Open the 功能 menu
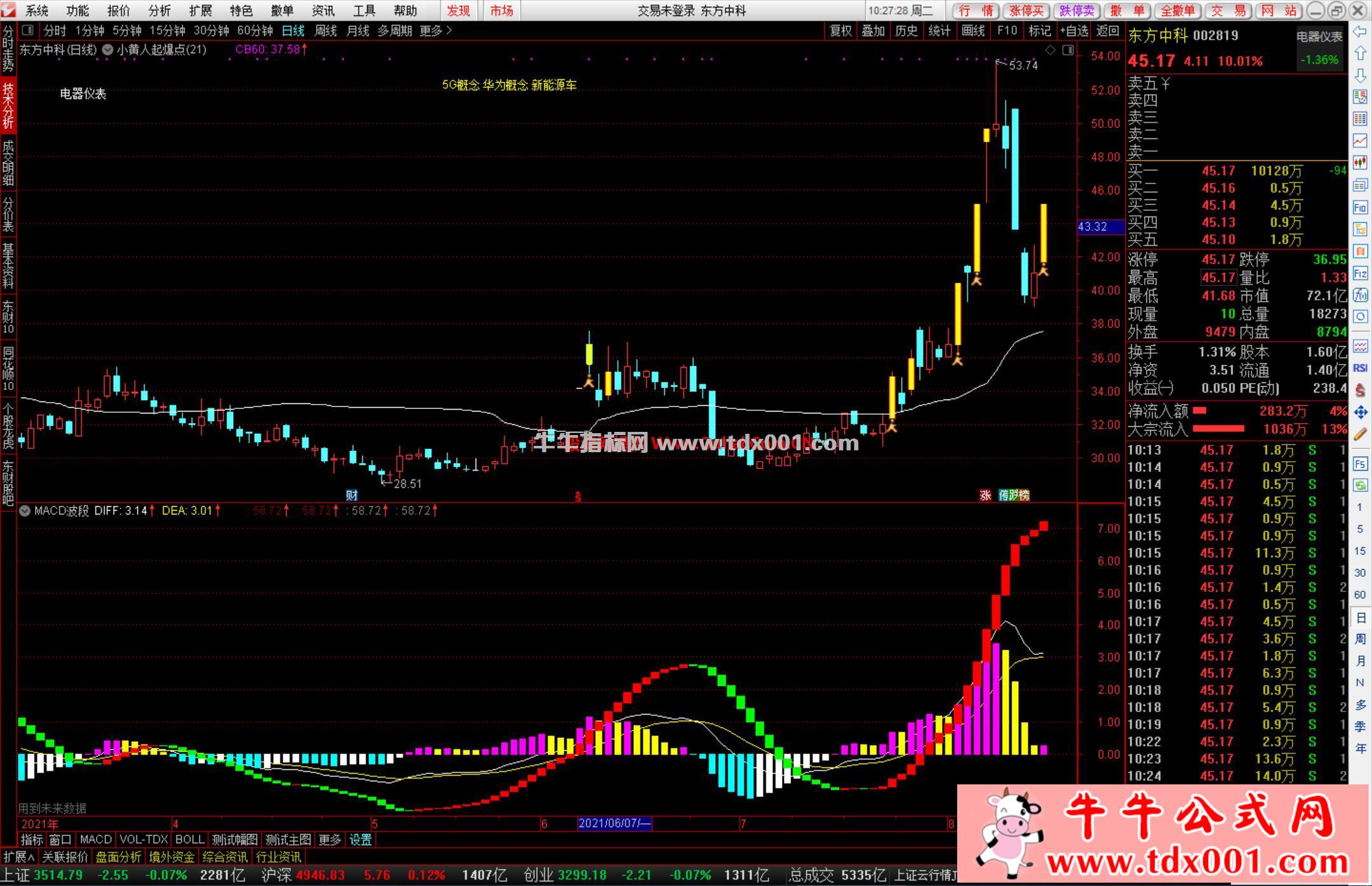 77,10
